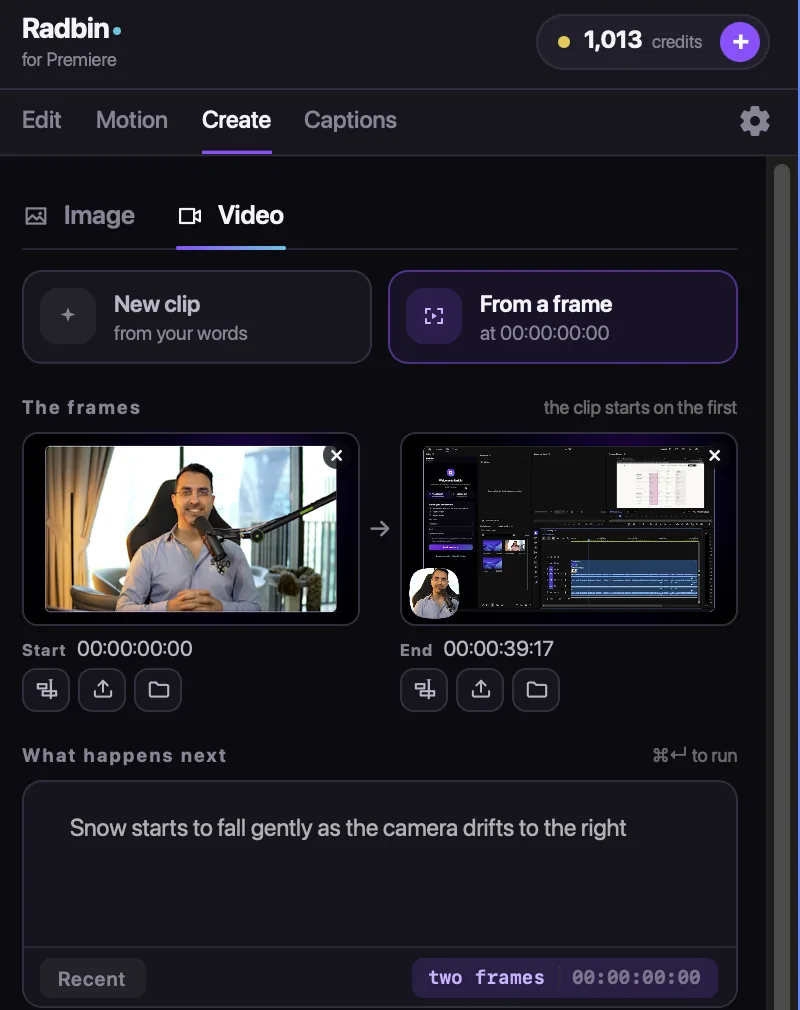800x1010 pixels.
Task: Open settings via the gear icon
Action: (754, 120)
